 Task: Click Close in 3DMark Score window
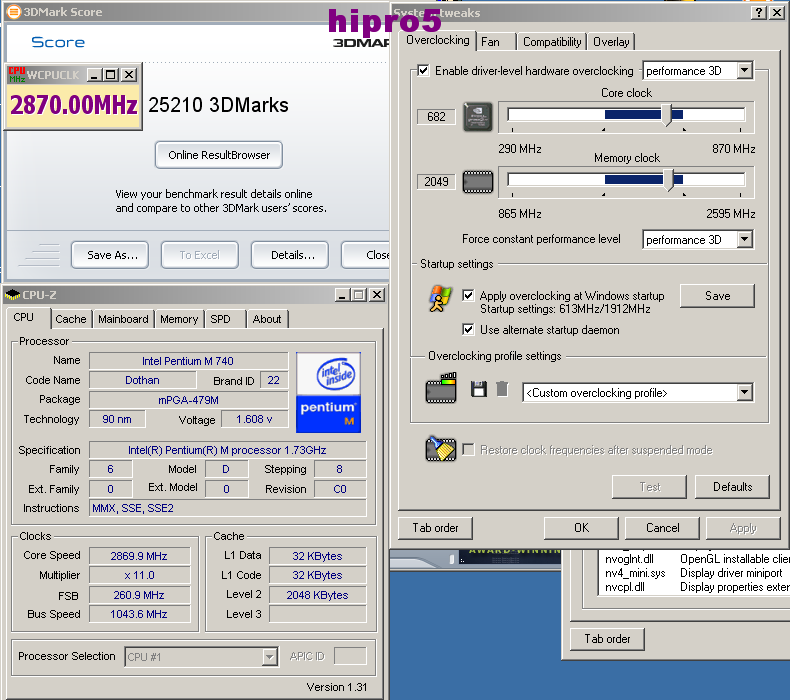[367, 255]
